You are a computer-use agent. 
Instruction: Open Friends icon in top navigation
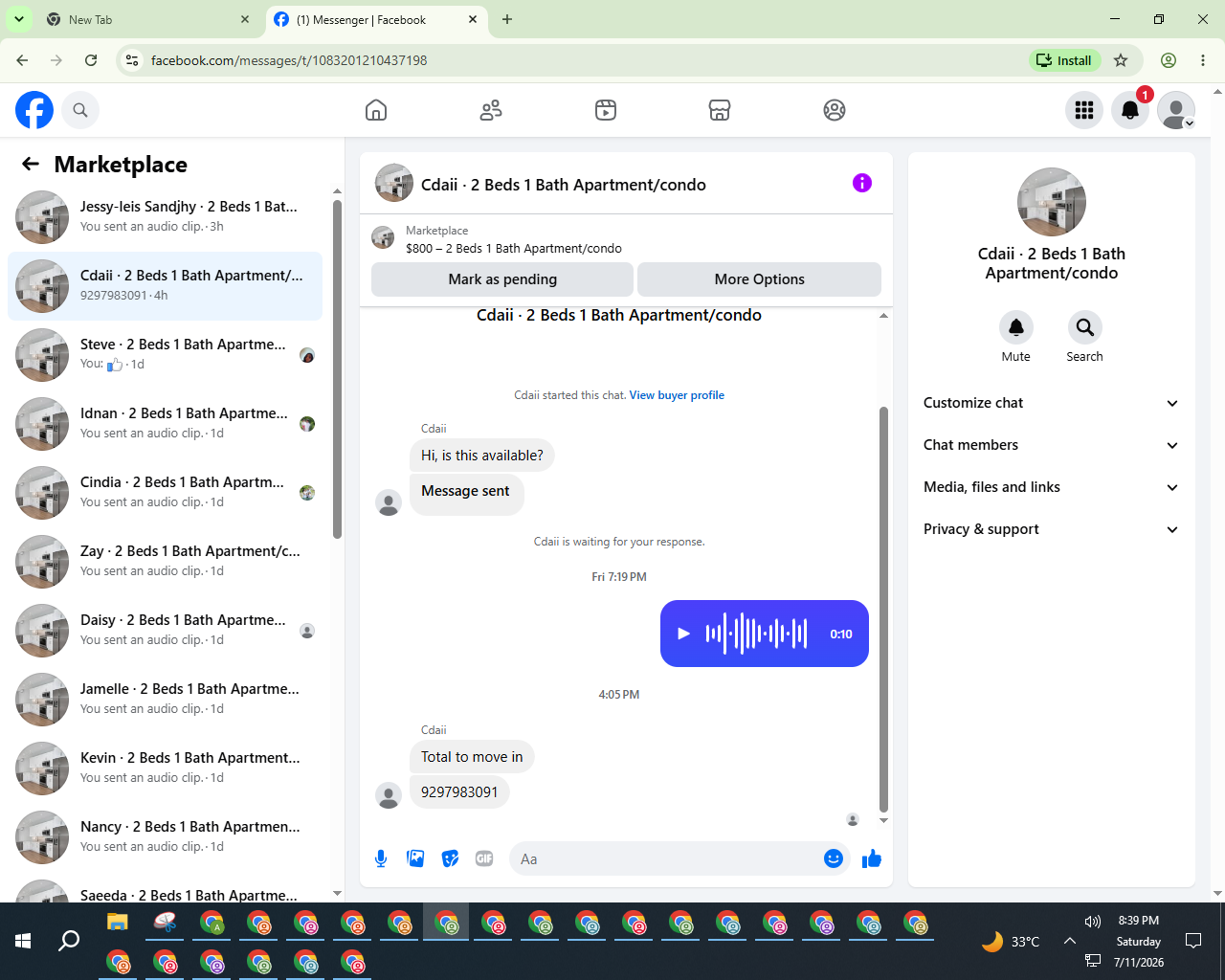pyautogui.click(x=491, y=110)
